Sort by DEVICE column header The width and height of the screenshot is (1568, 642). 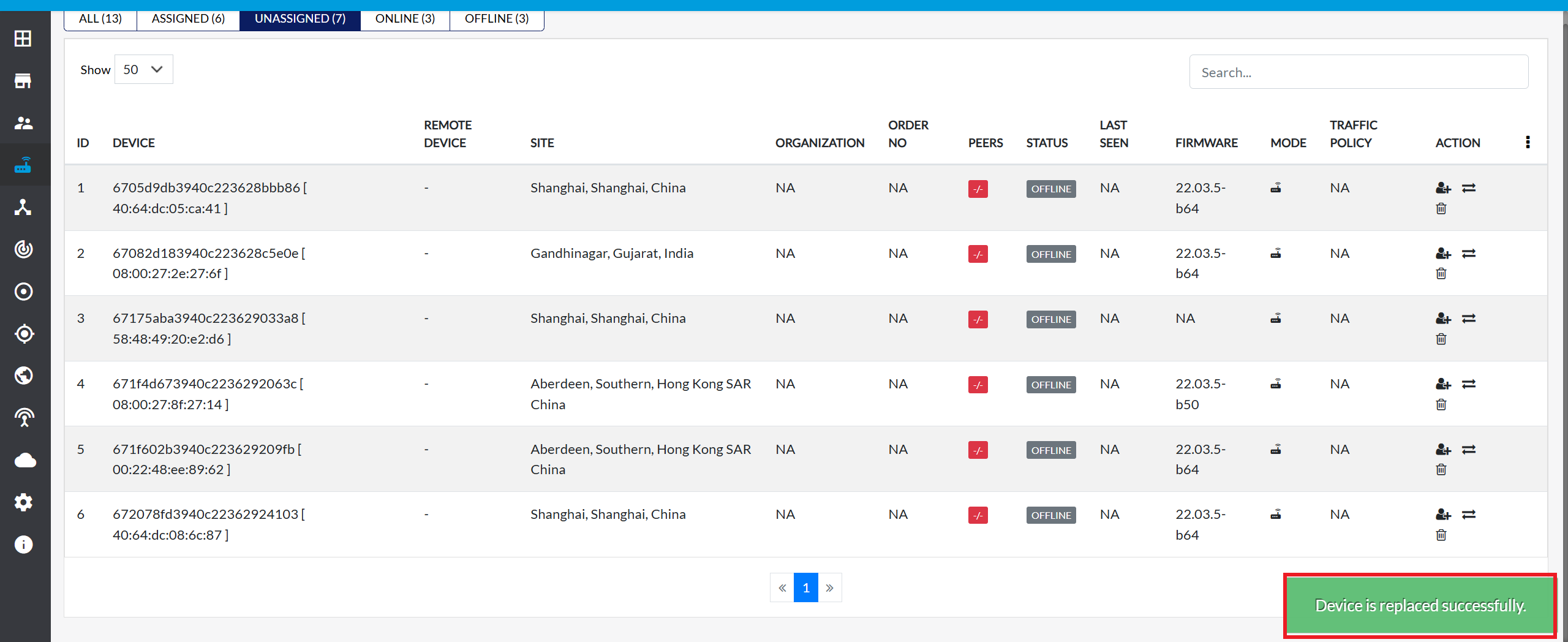(134, 143)
